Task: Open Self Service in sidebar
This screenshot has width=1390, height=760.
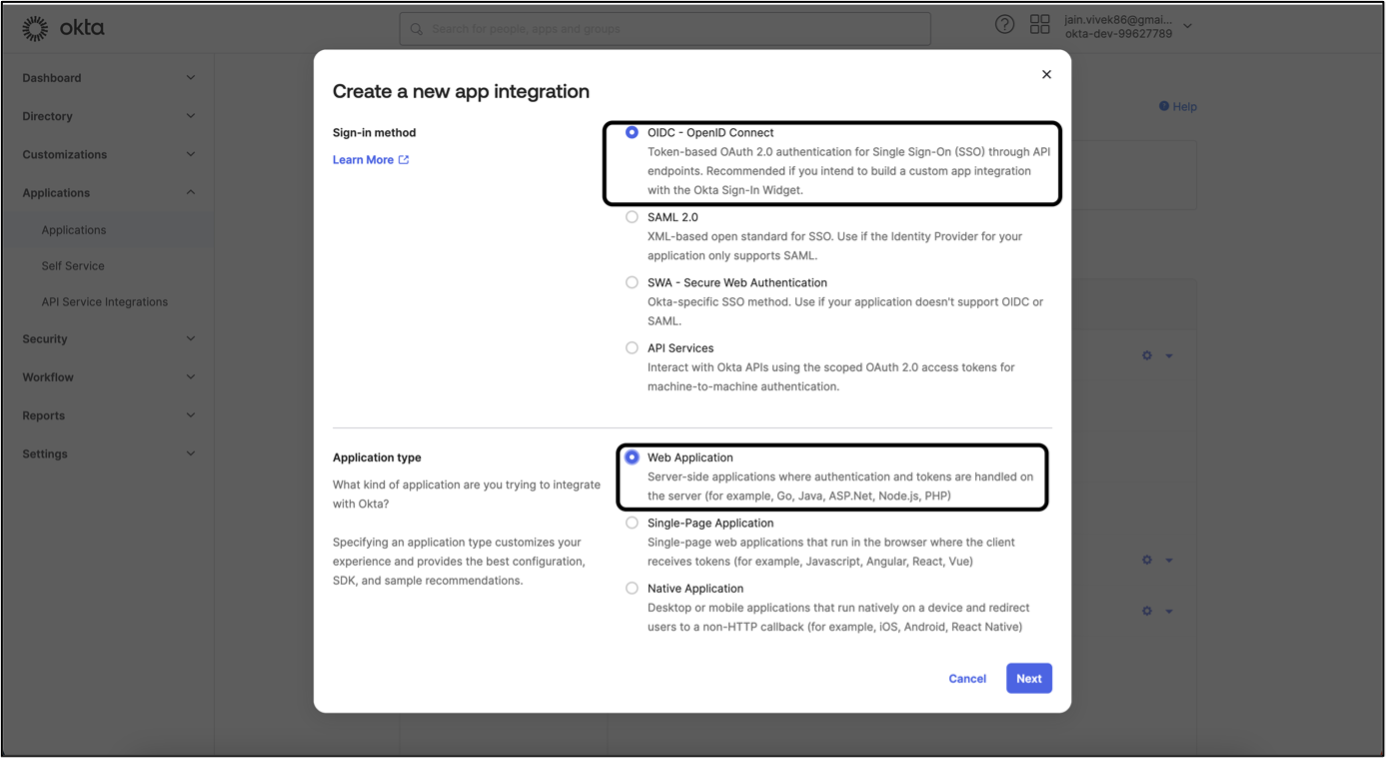Action: [x=73, y=266]
